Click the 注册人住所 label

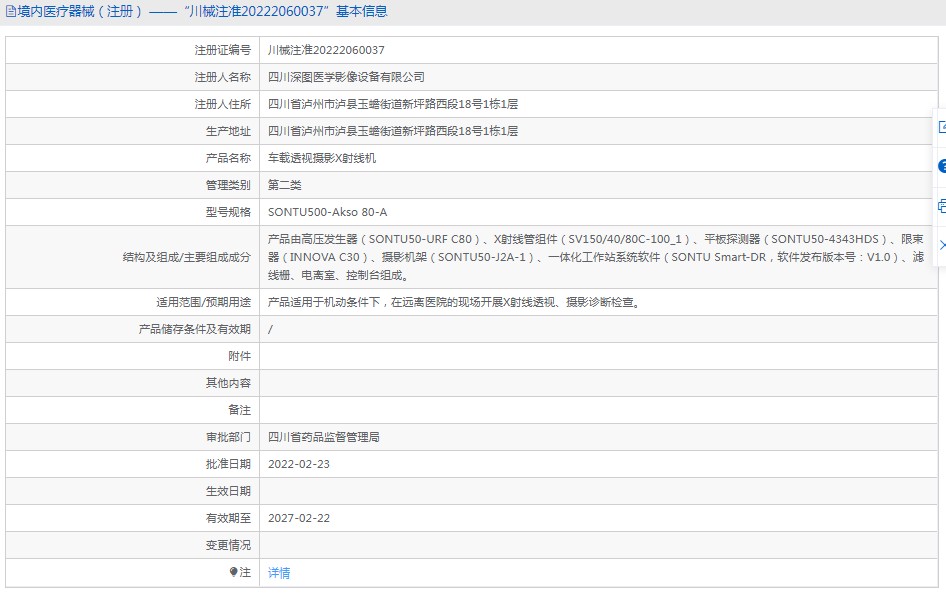click(222, 104)
